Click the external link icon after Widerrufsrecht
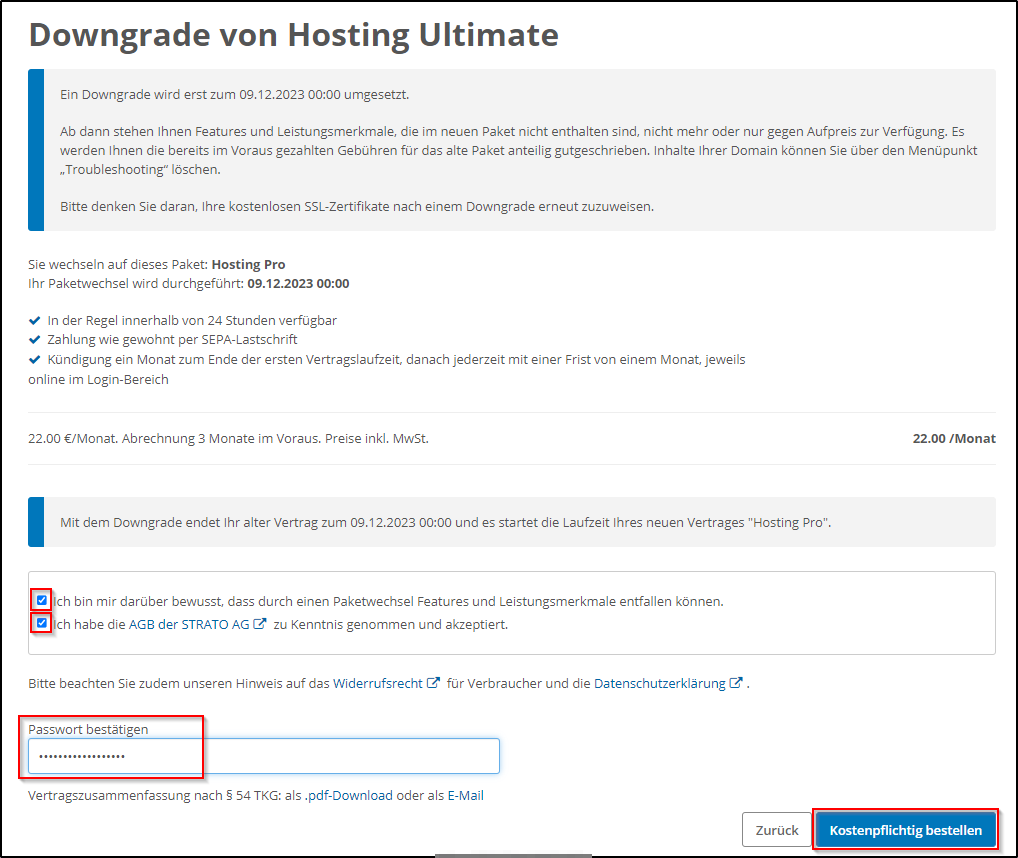The width and height of the screenshot is (1018, 858). (x=433, y=684)
